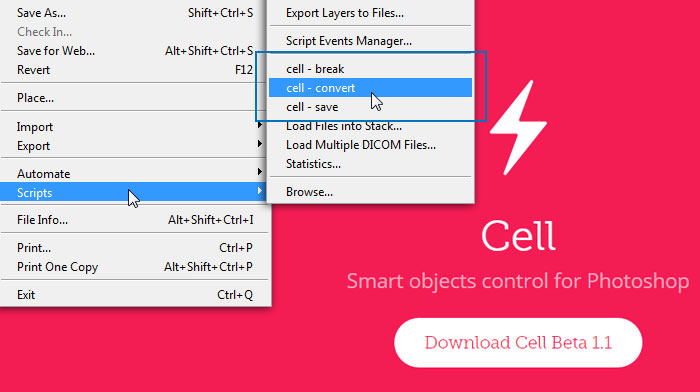
Task: Expand the Import submenu
Action: 134,127
